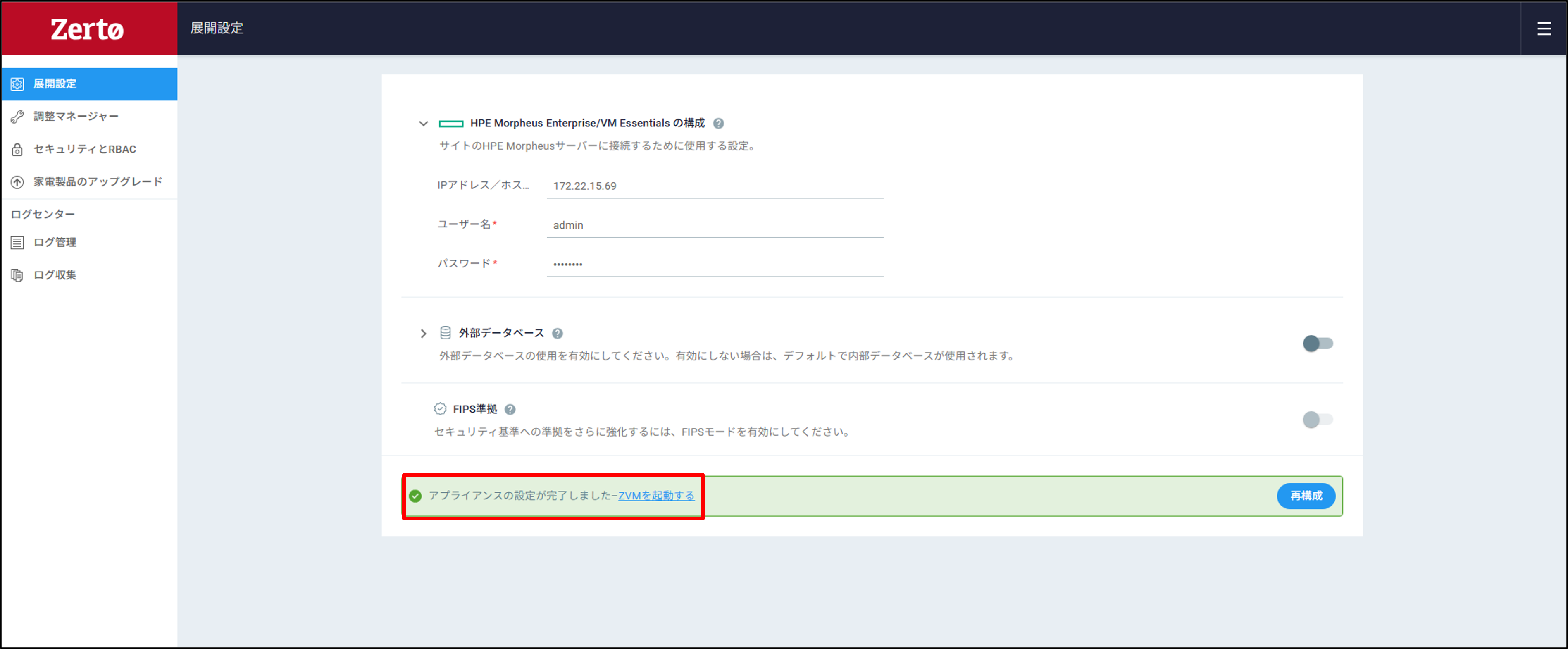Click the セキュリティ基準への準拠 description text
The image size is (1568, 649).
[x=643, y=432]
